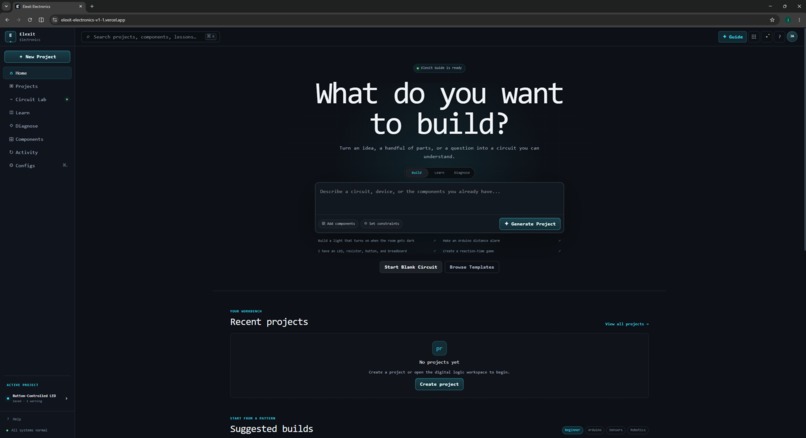Click the expand fullscreen icon in top bar
806x438 pixels.
[767, 36]
